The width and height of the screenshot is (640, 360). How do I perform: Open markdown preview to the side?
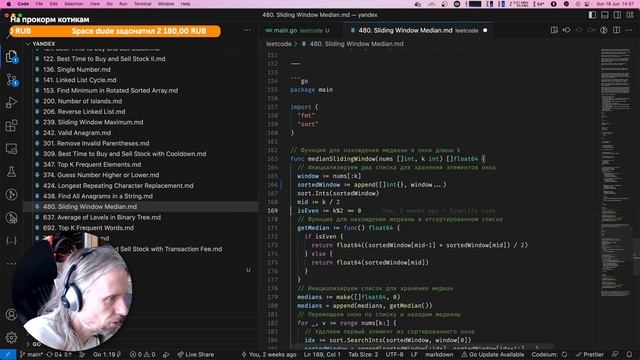[x=554, y=30]
